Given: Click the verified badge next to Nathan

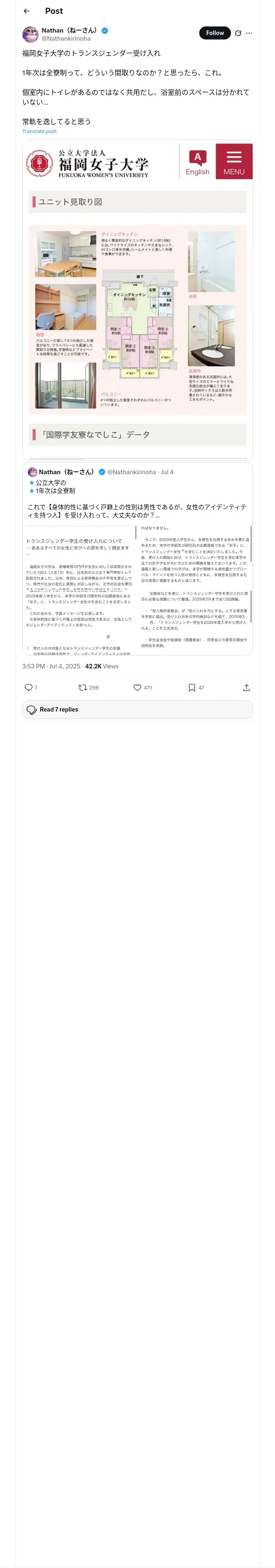Looking at the screenshot, I should pos(105,31).
